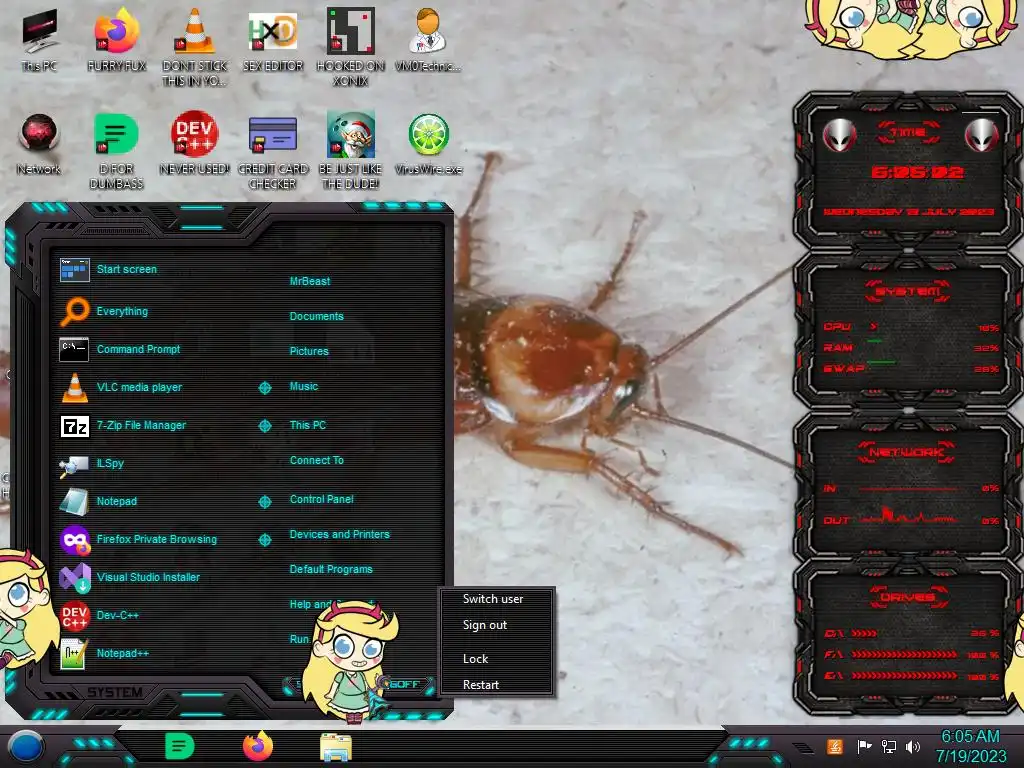Open Music from start menu right column

(x=304, y=387)
